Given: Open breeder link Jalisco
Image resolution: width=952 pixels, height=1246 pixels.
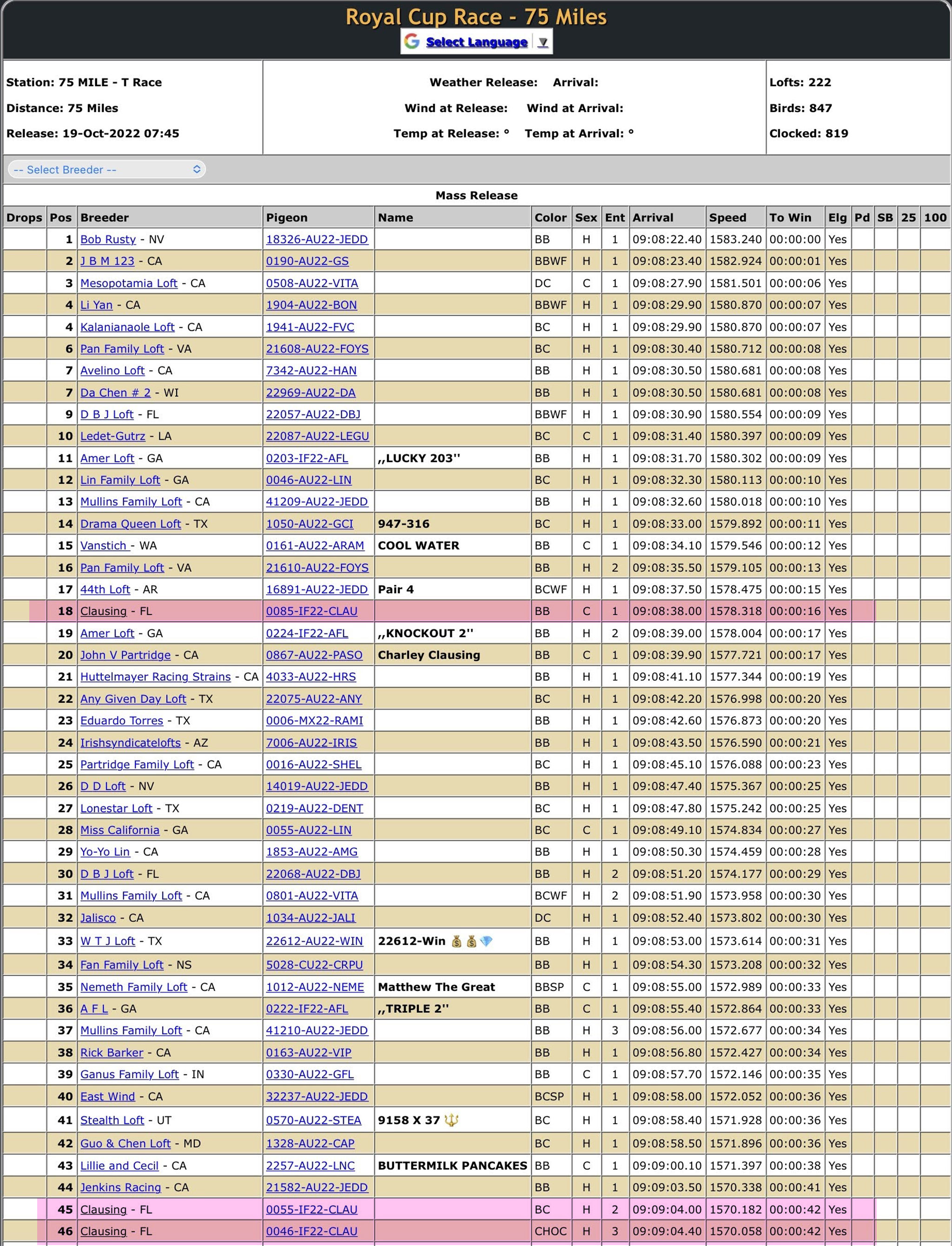Looking at the screenshot, I should click(98, 918).
